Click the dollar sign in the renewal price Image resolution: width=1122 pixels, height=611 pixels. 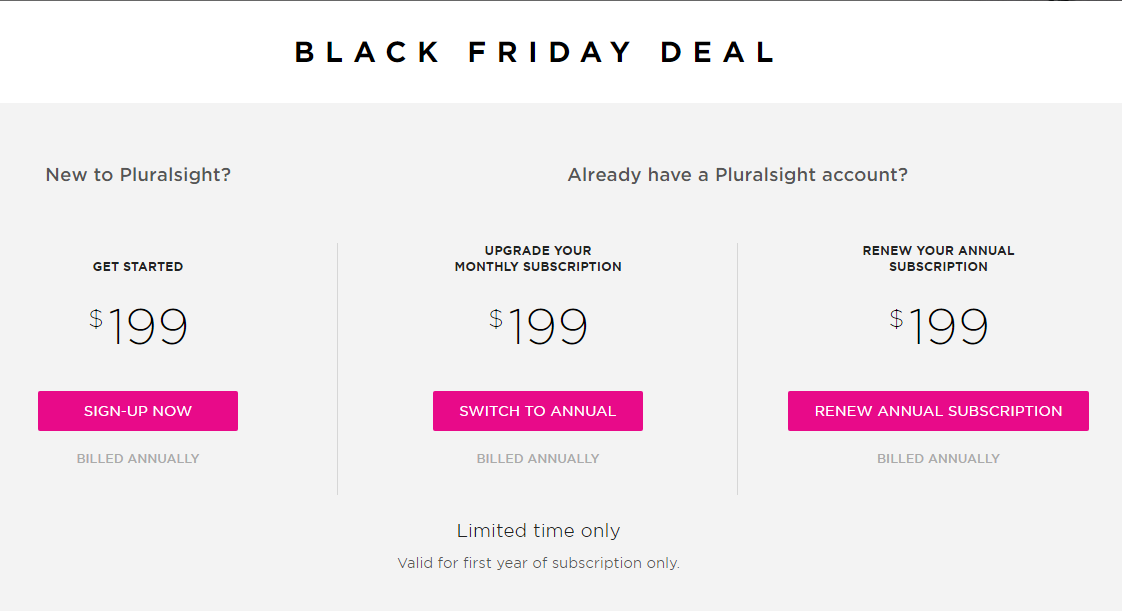click(x=896, y=318)
